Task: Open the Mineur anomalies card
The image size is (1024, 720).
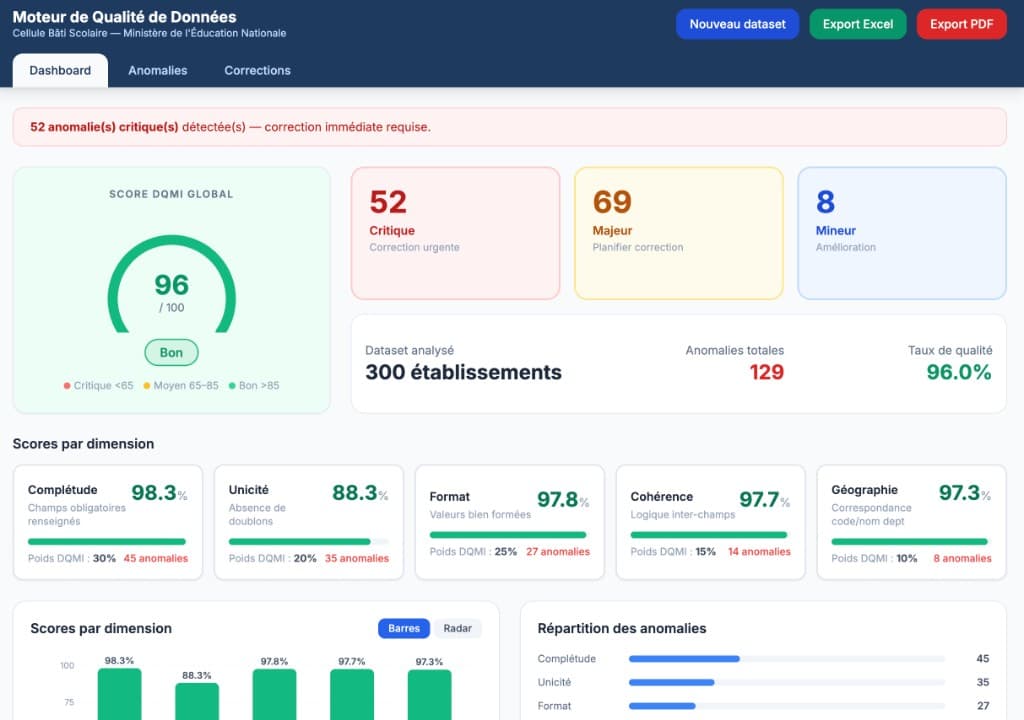Action: point(901,232)
